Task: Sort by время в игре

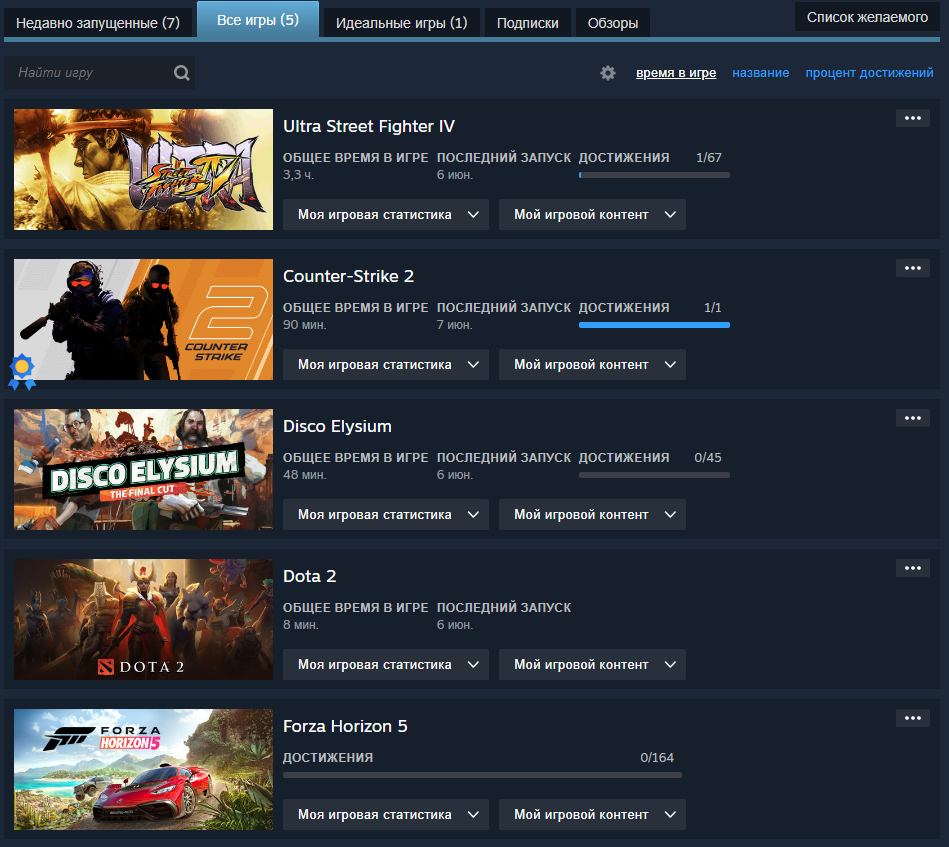Action: pos(676,73)
